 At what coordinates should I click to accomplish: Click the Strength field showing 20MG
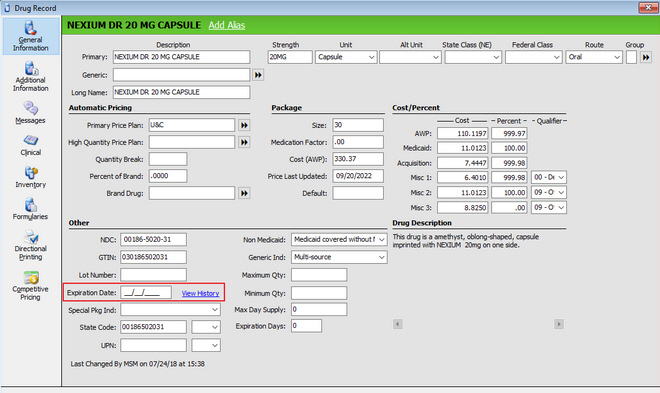290,57
